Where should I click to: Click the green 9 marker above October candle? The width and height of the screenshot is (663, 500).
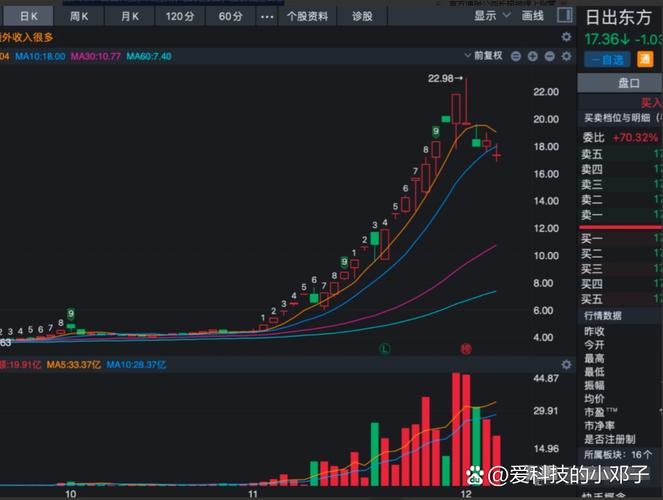71,314
